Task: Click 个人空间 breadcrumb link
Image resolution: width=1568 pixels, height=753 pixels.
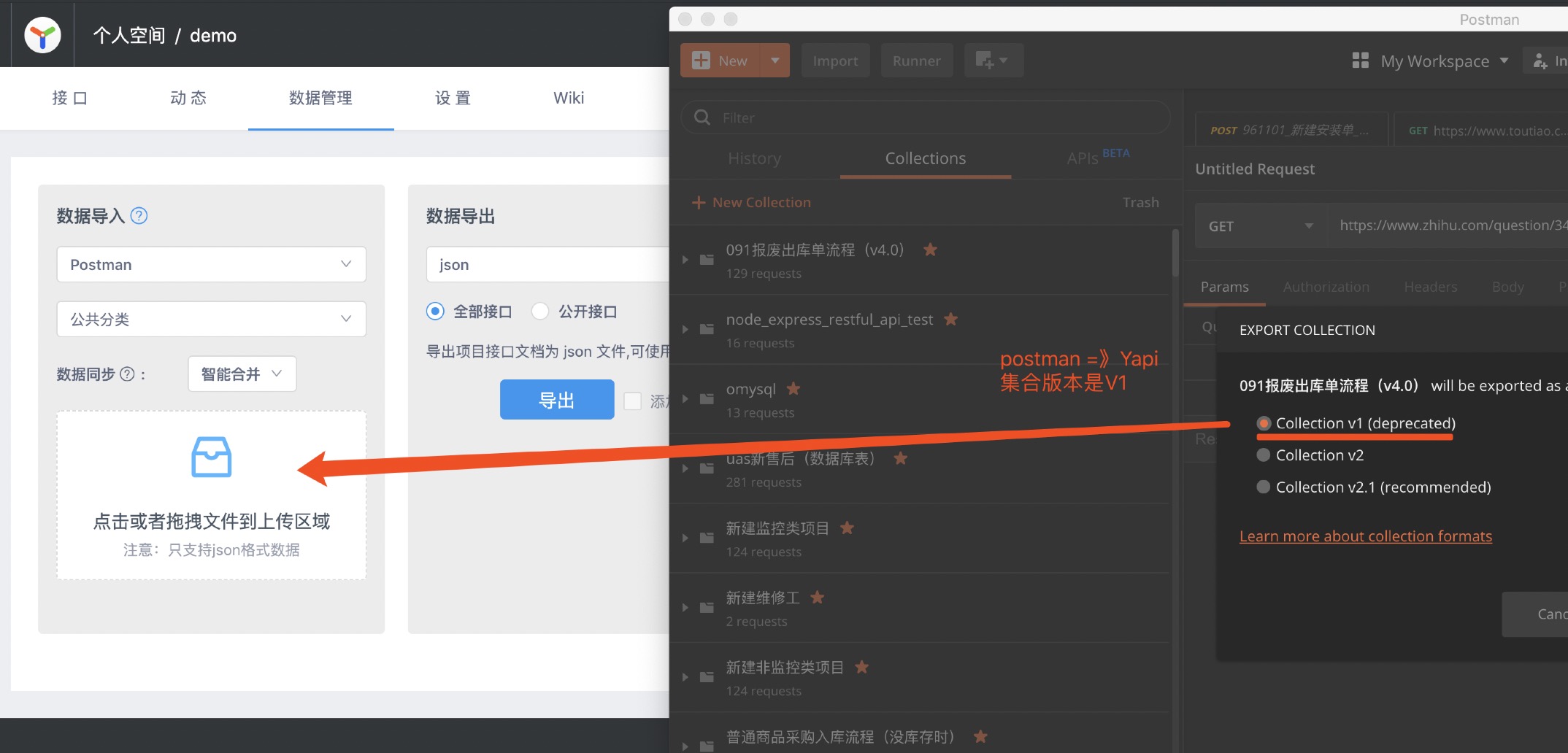Action: coord(129,35)
